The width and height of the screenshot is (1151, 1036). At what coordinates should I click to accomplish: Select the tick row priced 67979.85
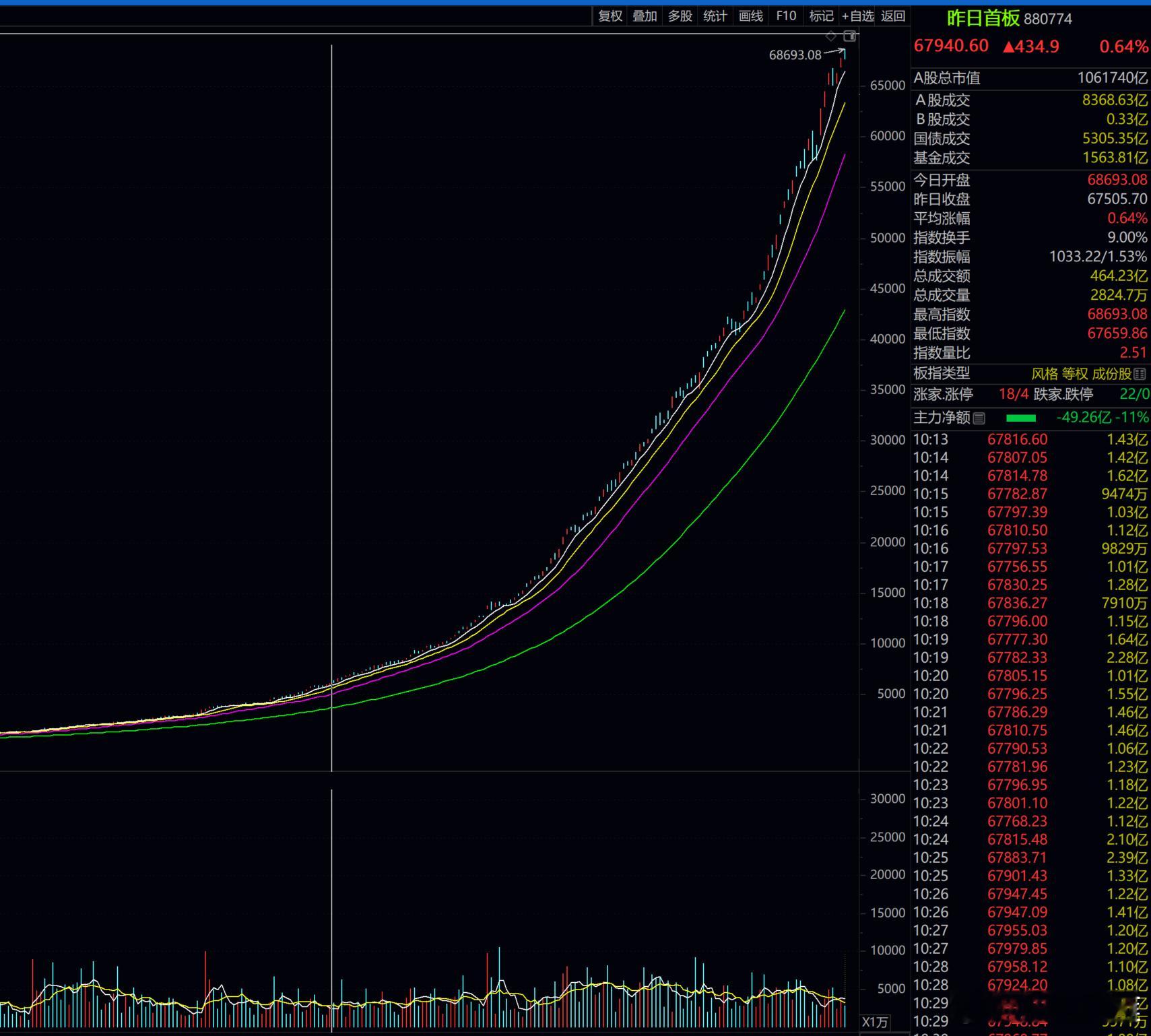[1030, 949]
